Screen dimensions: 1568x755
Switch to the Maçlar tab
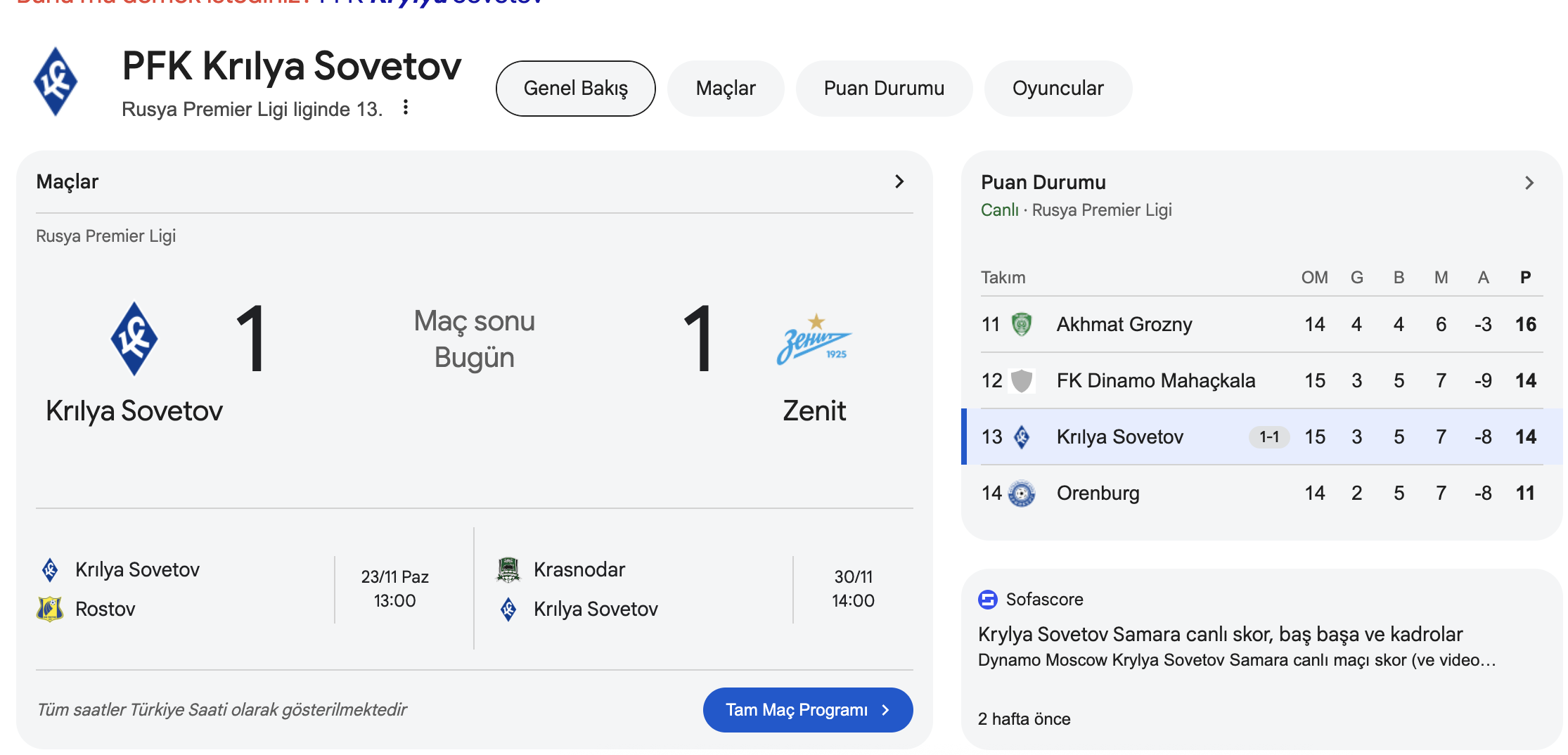click(725, 89)
